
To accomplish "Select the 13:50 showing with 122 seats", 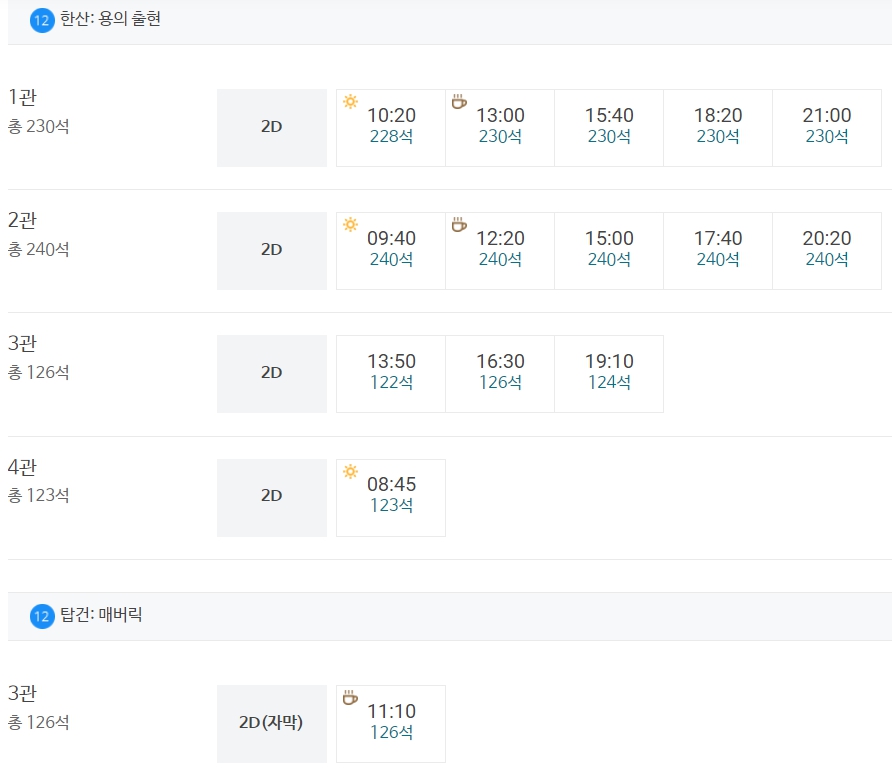I will 391,374.
